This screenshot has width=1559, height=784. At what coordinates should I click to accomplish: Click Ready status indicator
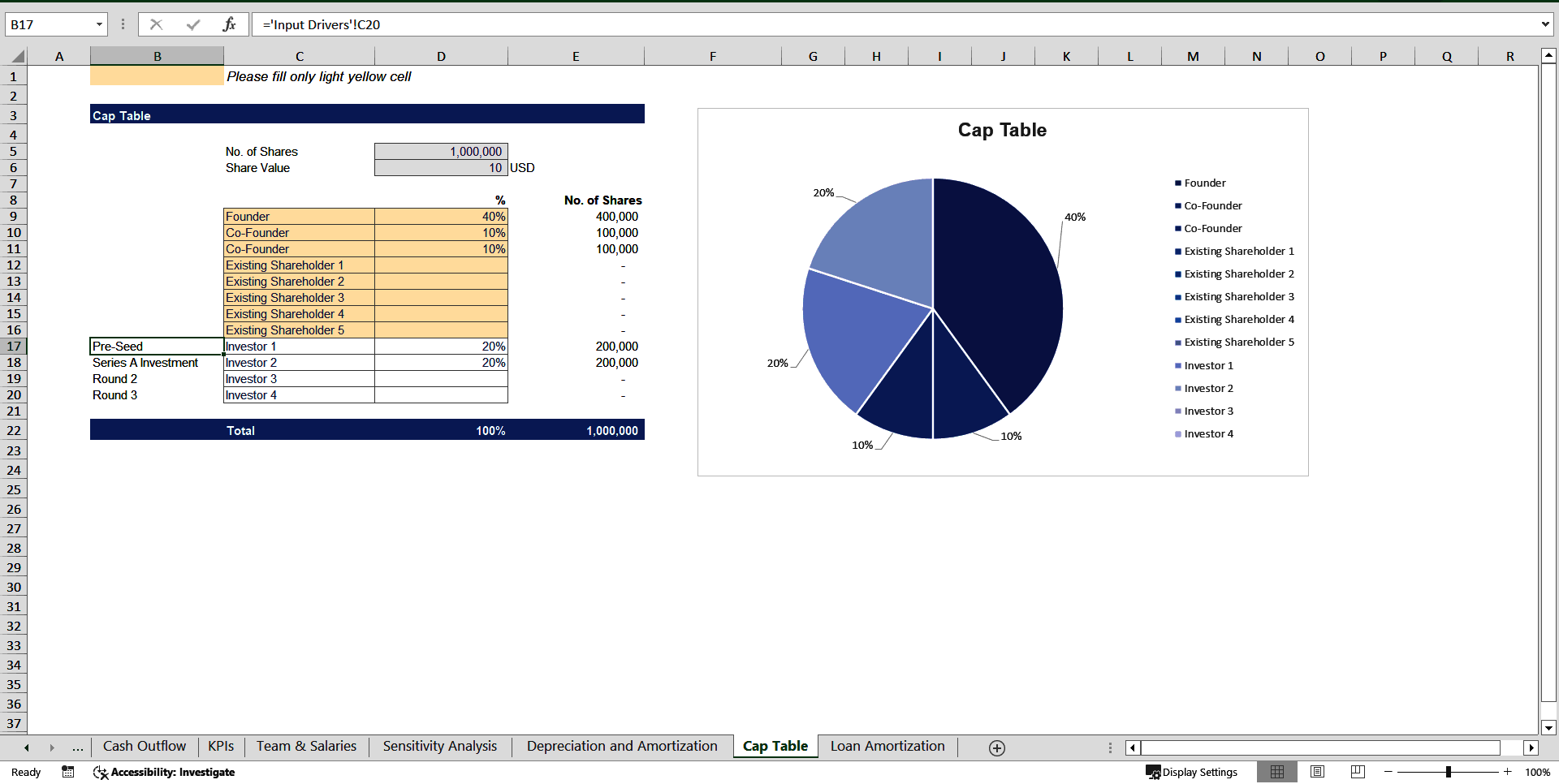[x=26, y=772]
